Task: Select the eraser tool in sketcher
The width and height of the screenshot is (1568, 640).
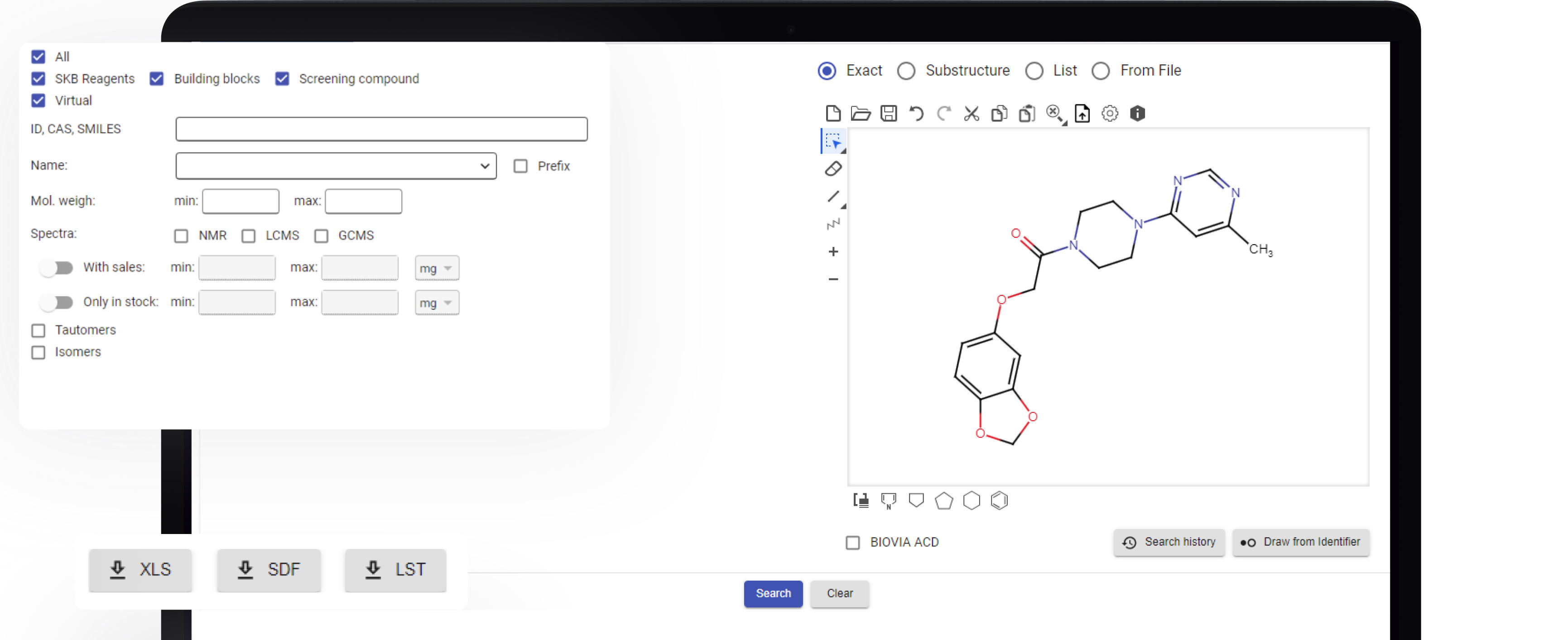Action: (x=833, y=168)
